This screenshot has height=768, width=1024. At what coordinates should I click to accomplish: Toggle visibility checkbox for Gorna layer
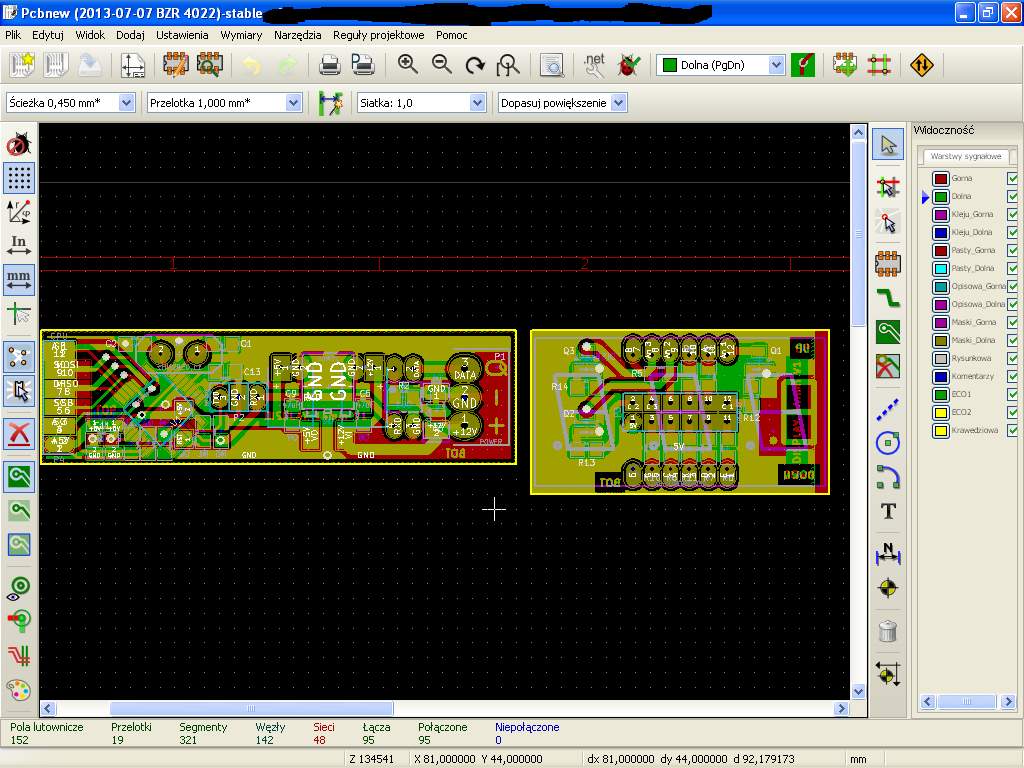click(x=1013, y=178)
